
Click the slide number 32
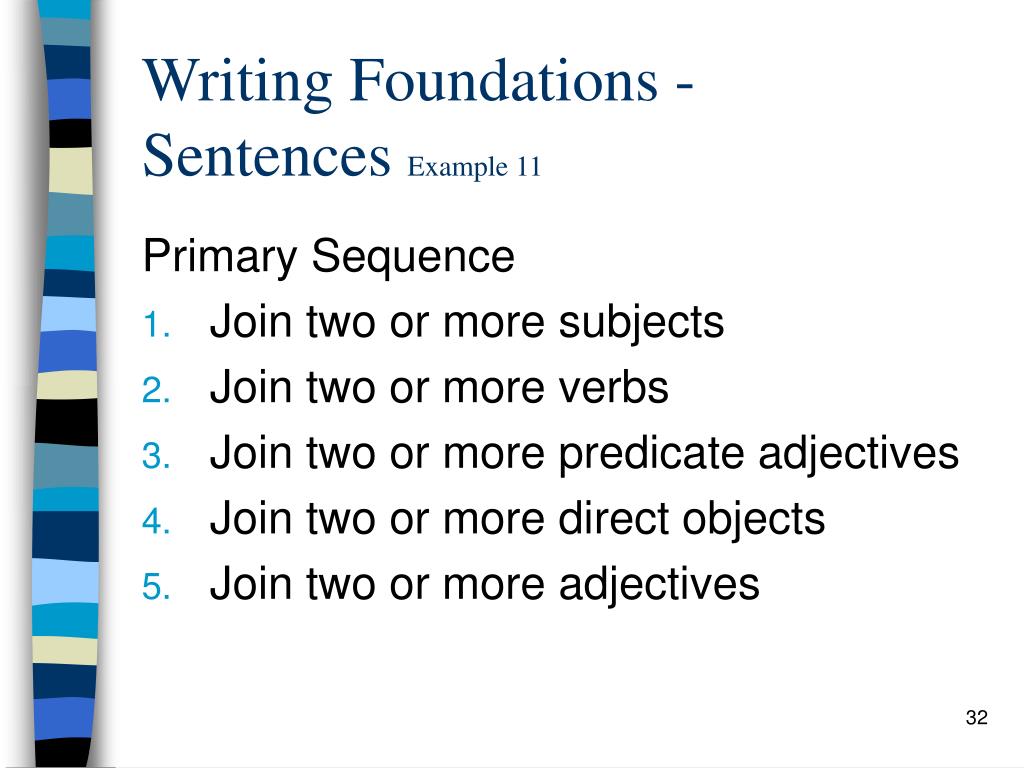tap(976, 717)
